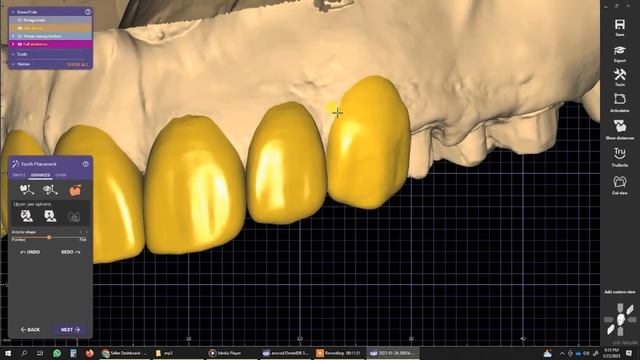Save the design with the Save icon

[620, 27]
